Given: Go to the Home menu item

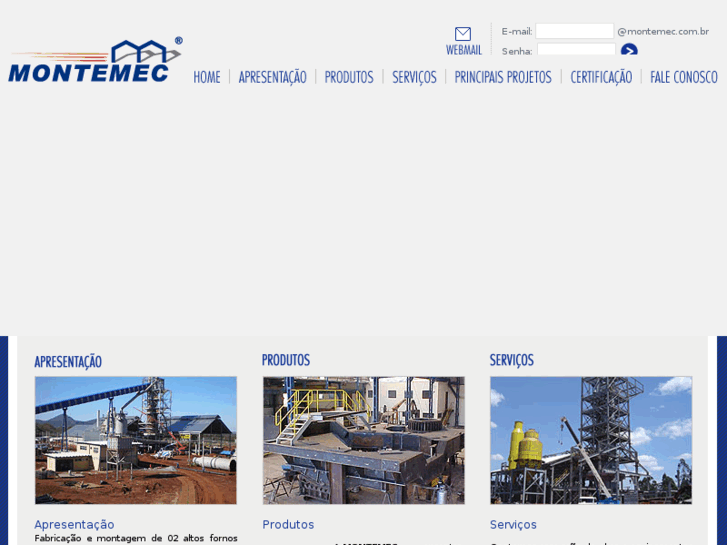Looking at the screenshot, I should point(207,77).
